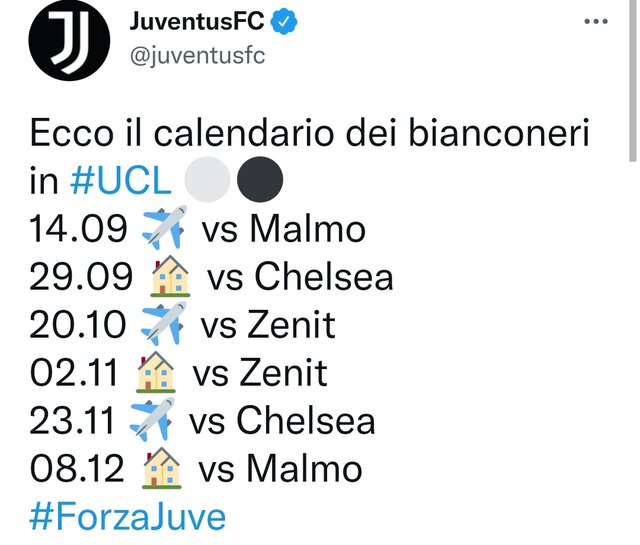Open the #ForzaJuve hashtag

127,516
